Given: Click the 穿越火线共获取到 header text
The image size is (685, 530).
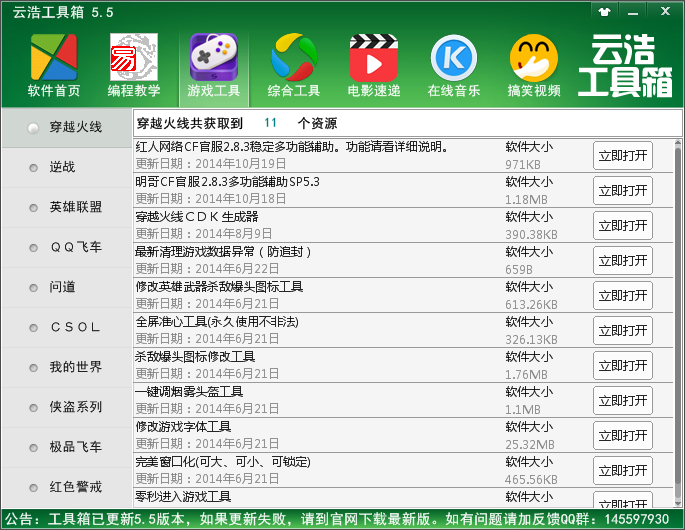Looking at the screenshot, I should click(190, 123).
